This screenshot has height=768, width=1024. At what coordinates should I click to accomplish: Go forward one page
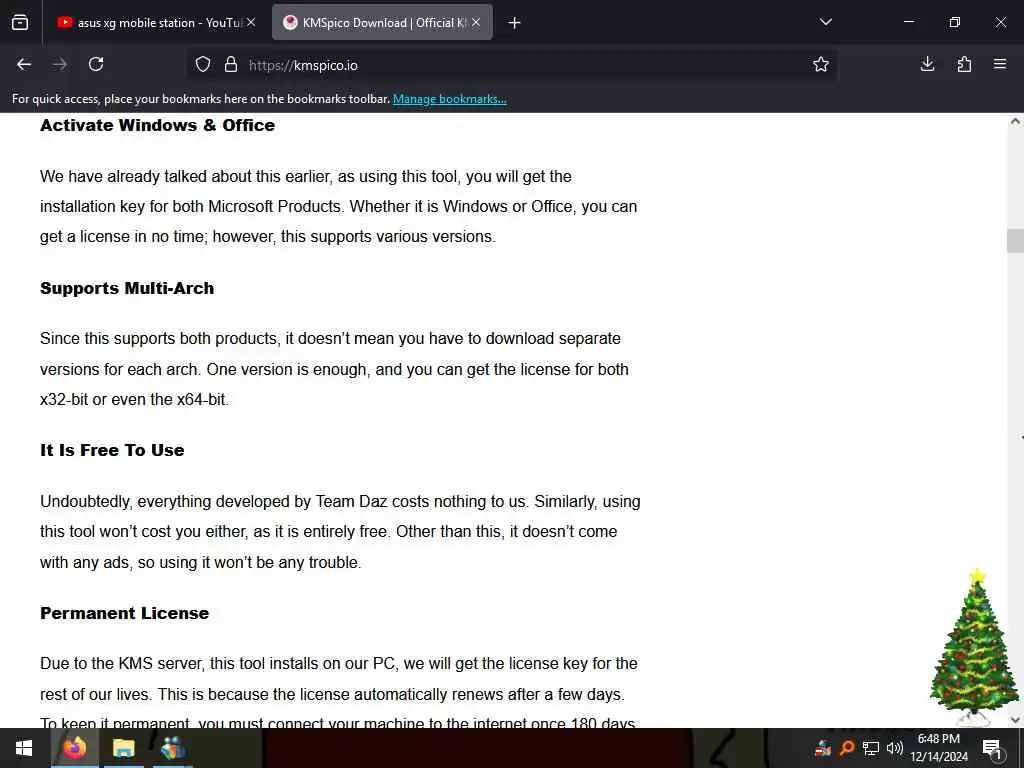coord(60,64)
